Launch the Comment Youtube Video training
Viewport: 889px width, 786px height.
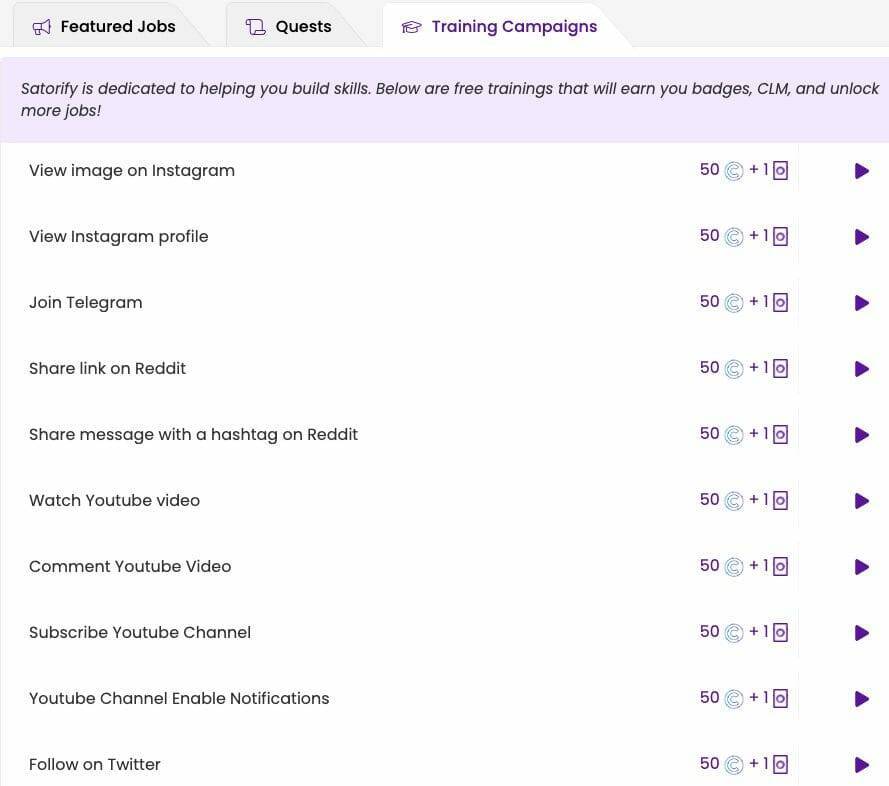click(862, 567)
